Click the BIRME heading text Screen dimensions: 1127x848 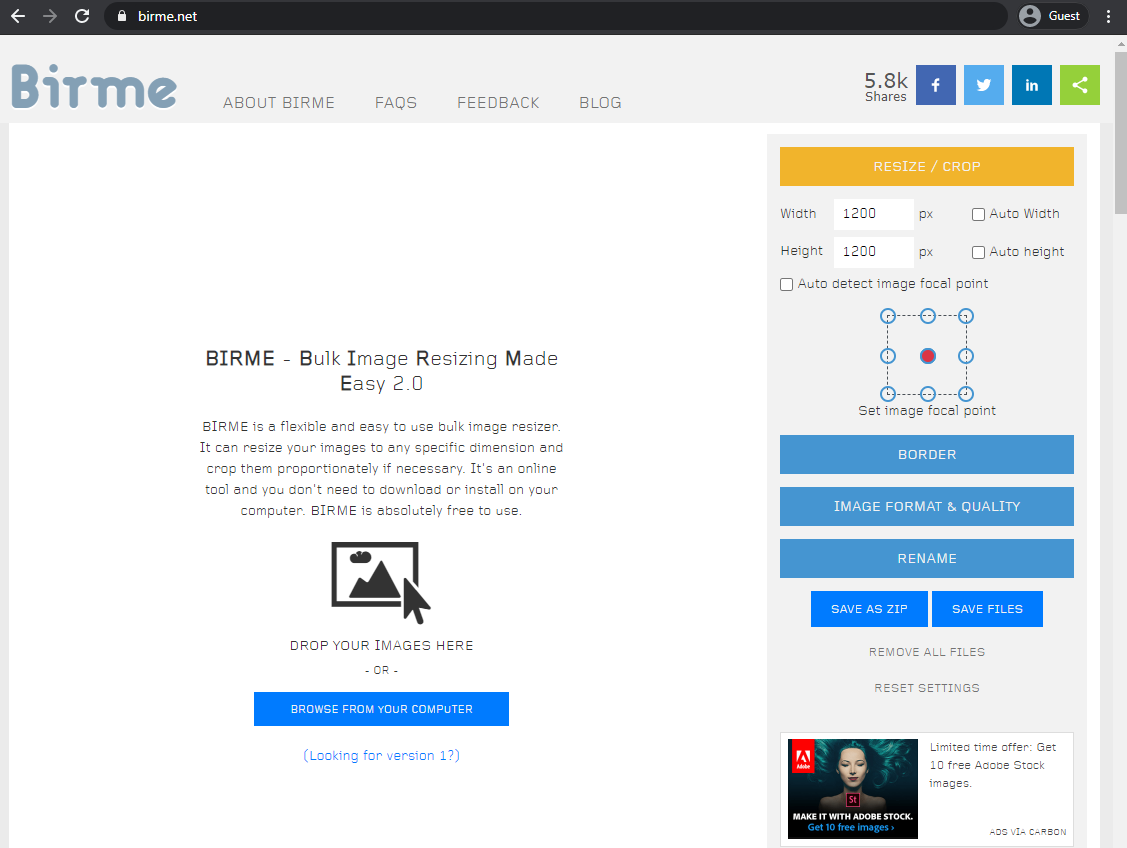pyautogui.click(x=381, y=371)
